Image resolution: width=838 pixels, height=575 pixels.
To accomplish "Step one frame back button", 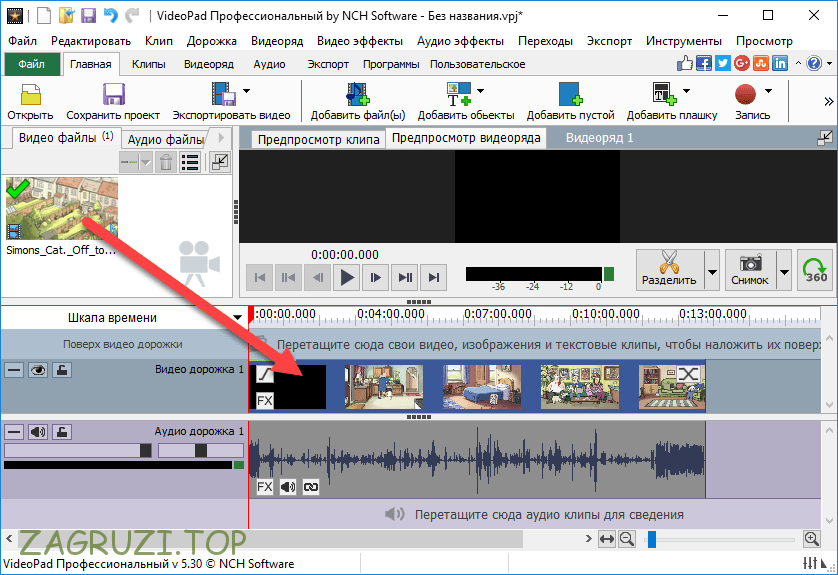I will 317,277.
